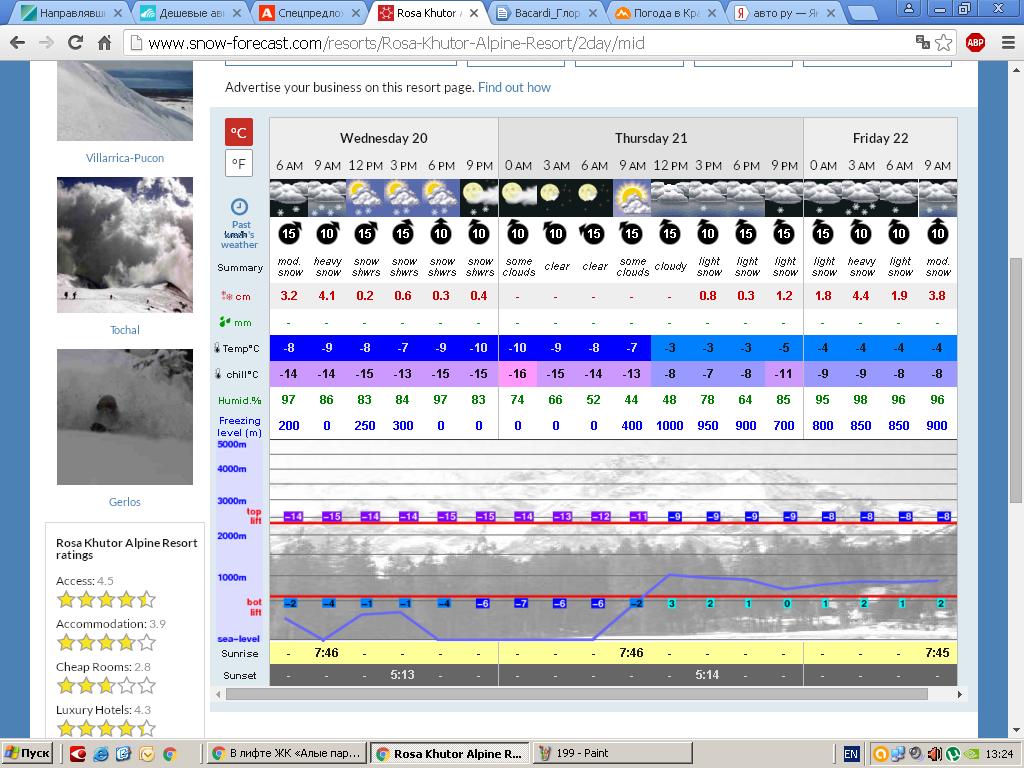Open the Gerlos powder snow thumbnail
This screenshot has width=1024, height=768.
(x=125, y=417)
